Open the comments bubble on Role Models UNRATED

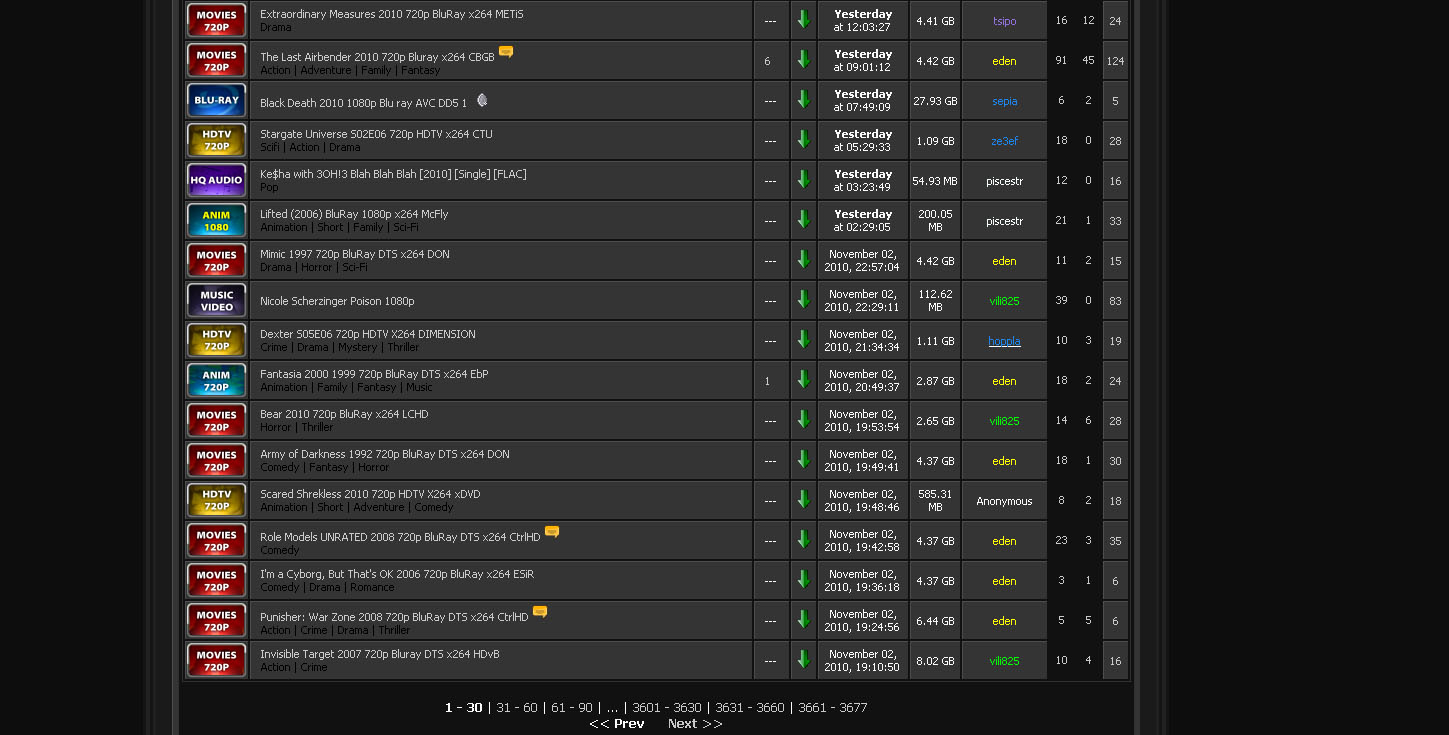[552, 532]
